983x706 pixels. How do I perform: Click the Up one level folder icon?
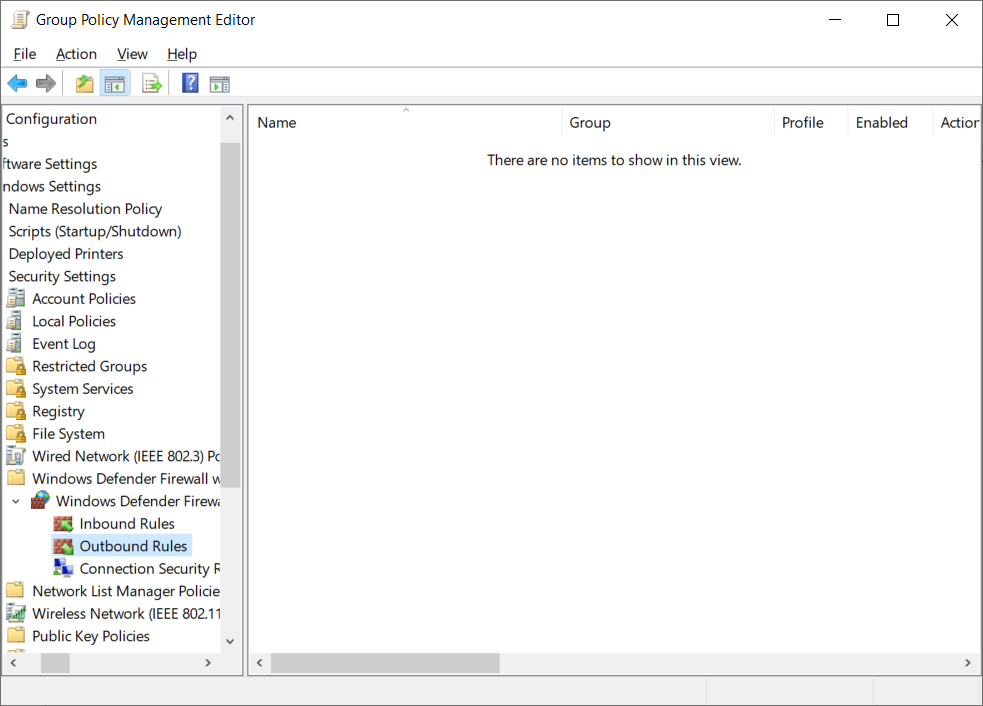(85, 83)
